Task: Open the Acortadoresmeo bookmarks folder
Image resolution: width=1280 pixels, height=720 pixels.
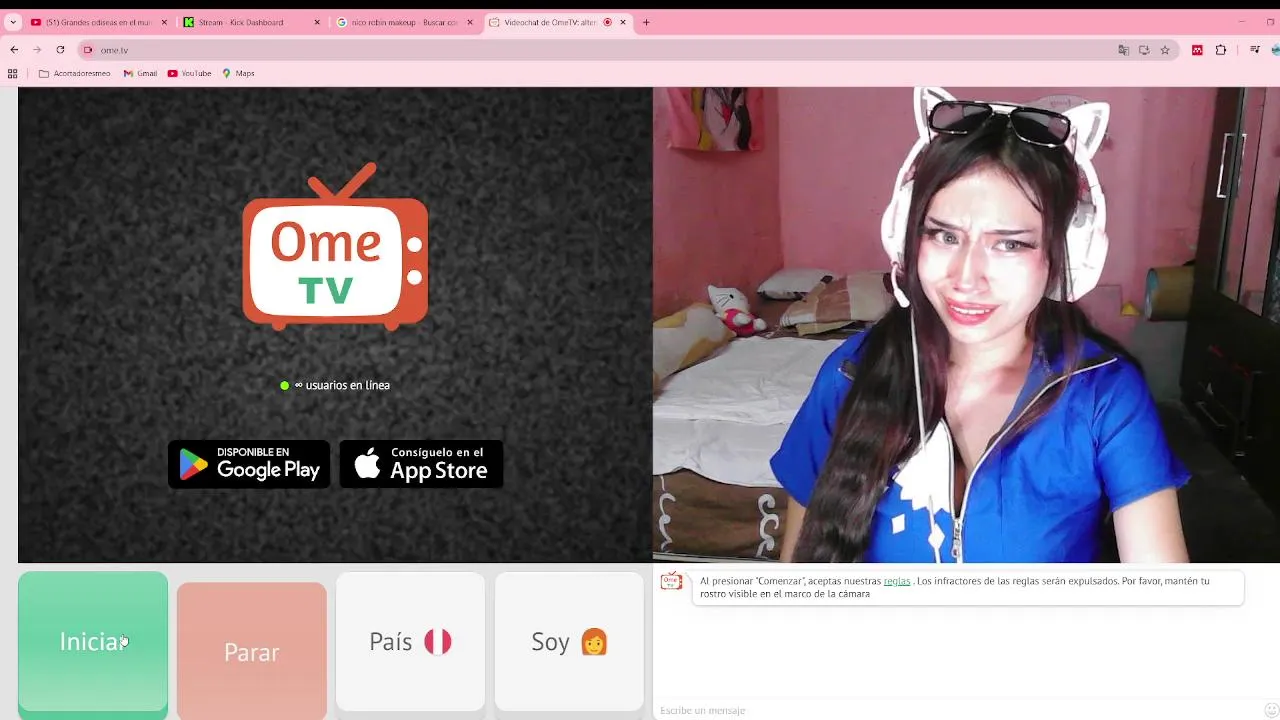Action: click(75, 73)
